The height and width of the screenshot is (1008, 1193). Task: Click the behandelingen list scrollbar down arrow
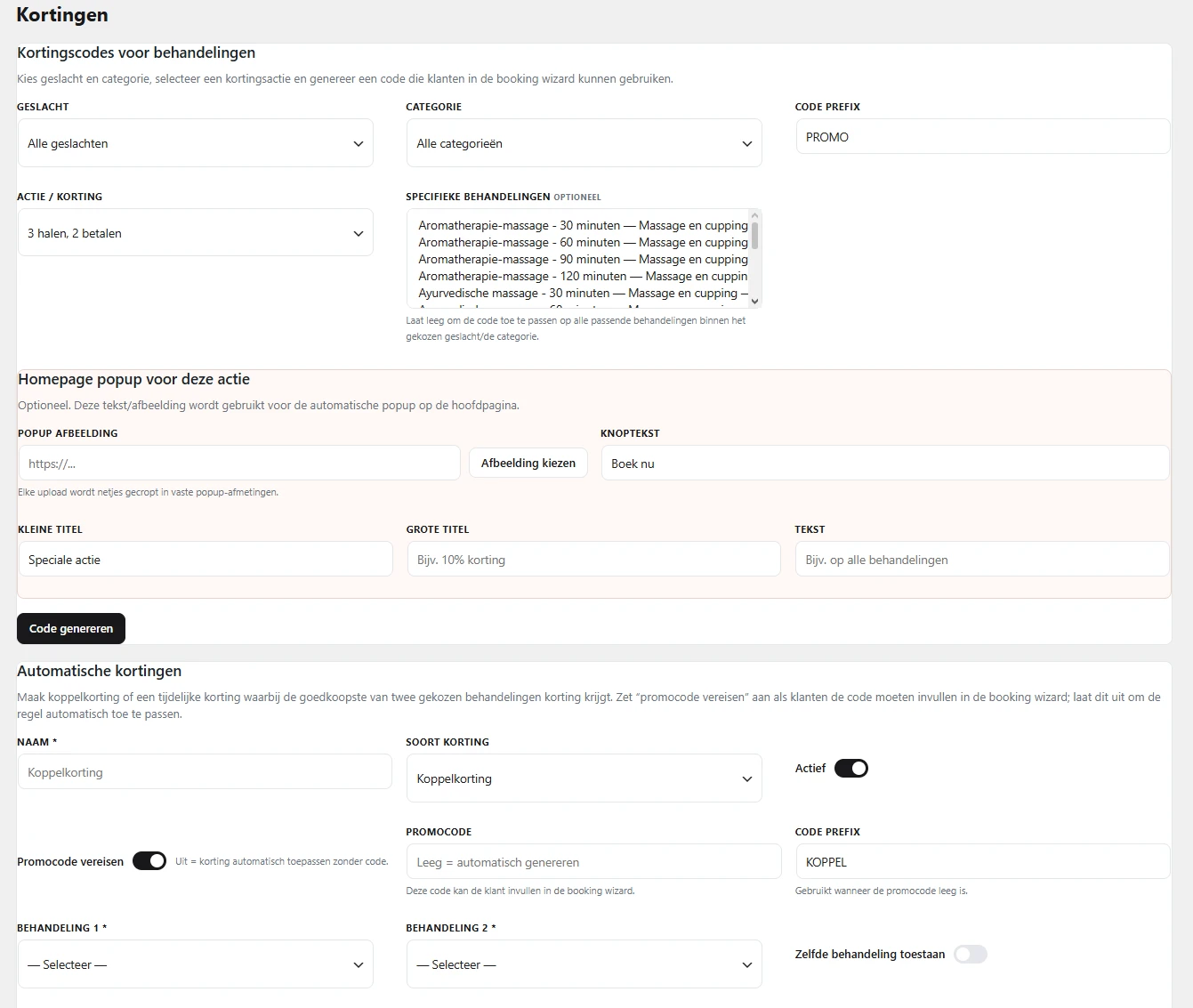[755, 302]
